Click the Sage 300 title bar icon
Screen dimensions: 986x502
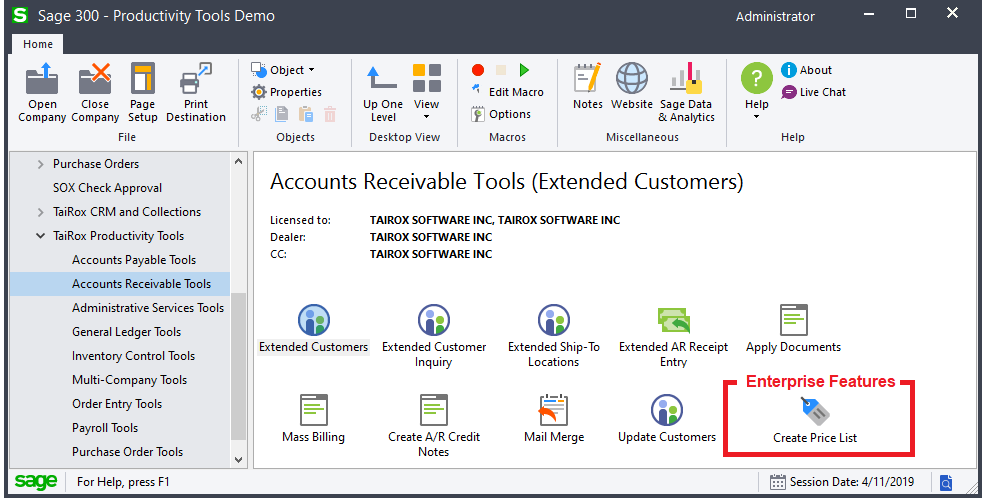tap(20, 15)
